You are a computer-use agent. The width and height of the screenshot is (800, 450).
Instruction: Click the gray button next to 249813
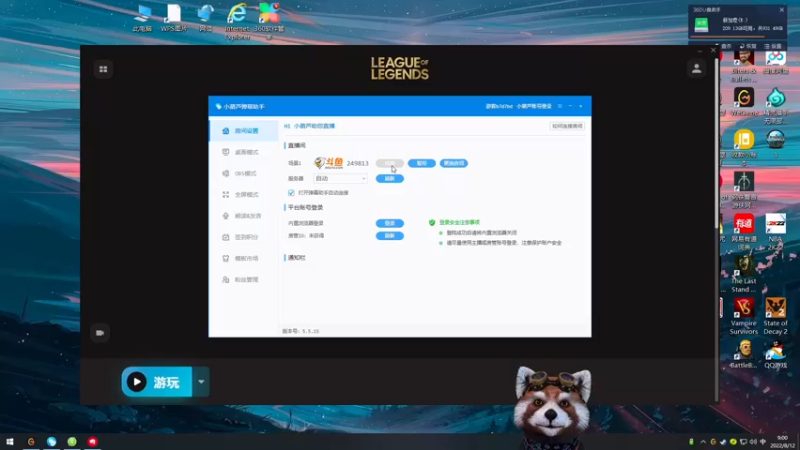390,163
